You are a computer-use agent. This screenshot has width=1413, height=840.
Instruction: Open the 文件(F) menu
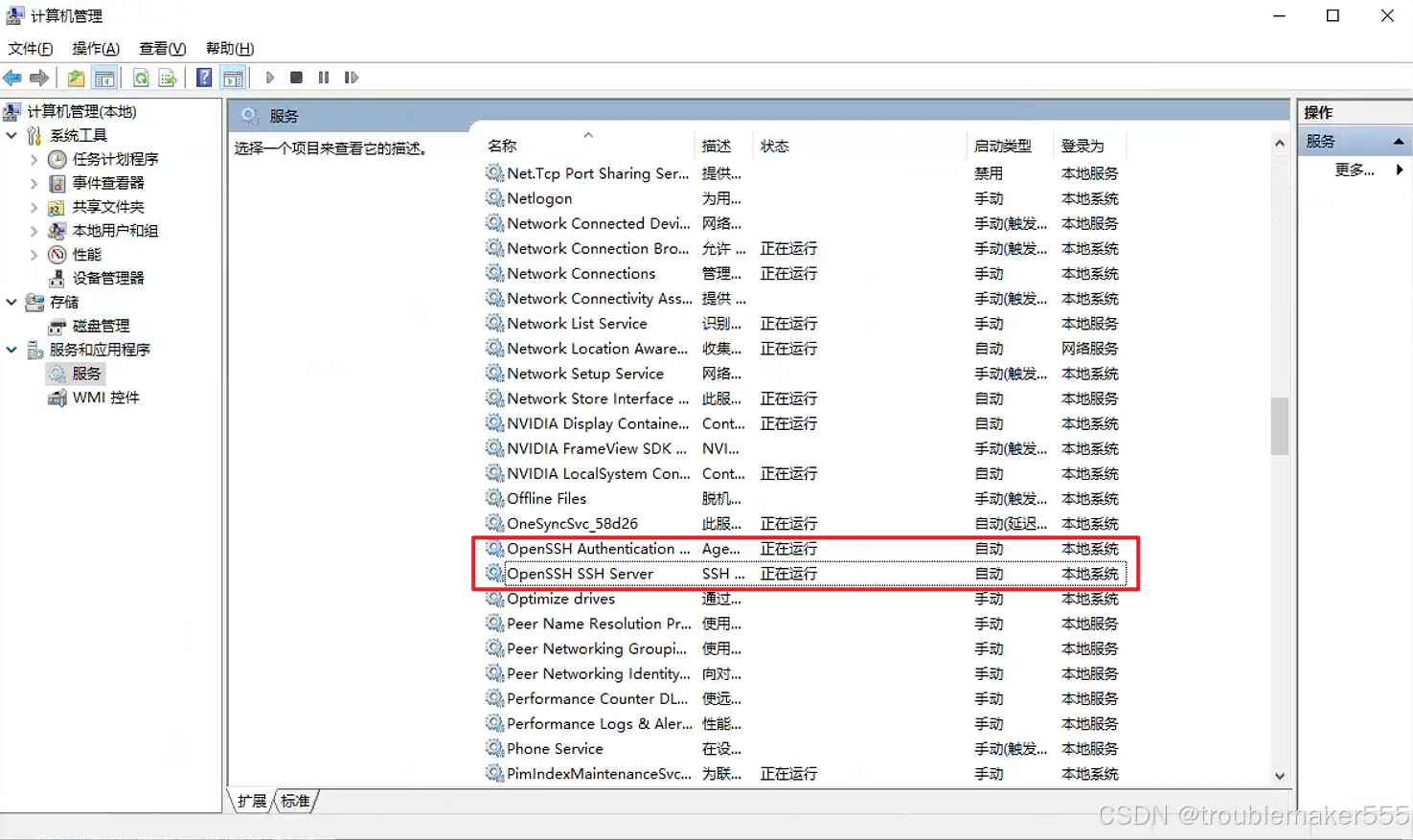(31, 48)
